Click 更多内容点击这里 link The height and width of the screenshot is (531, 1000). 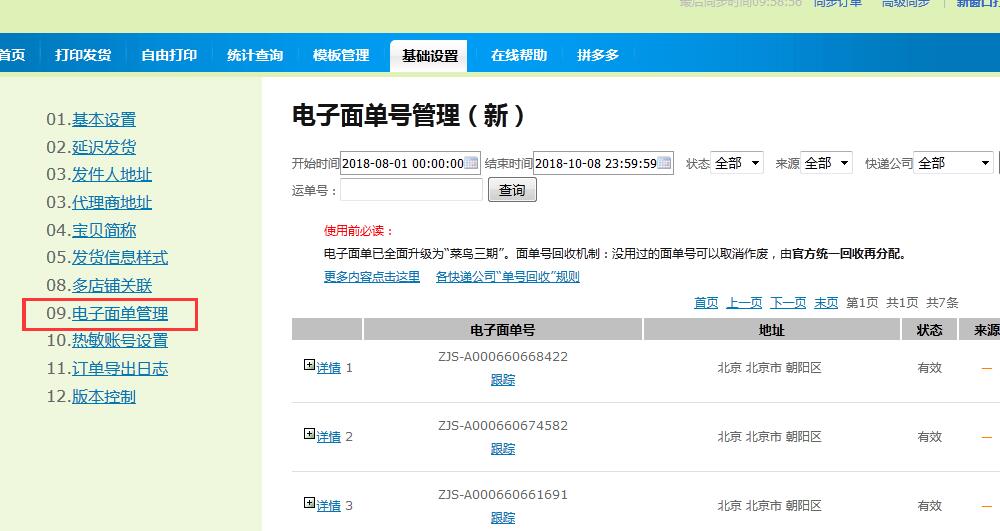[x=371, y=277]
